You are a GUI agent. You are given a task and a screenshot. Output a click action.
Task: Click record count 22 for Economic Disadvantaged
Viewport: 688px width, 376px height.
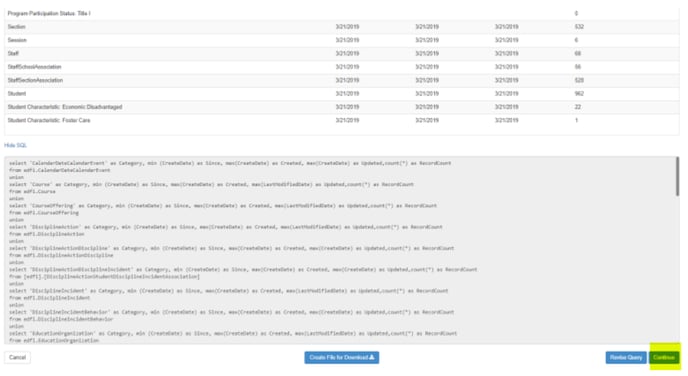578,107
